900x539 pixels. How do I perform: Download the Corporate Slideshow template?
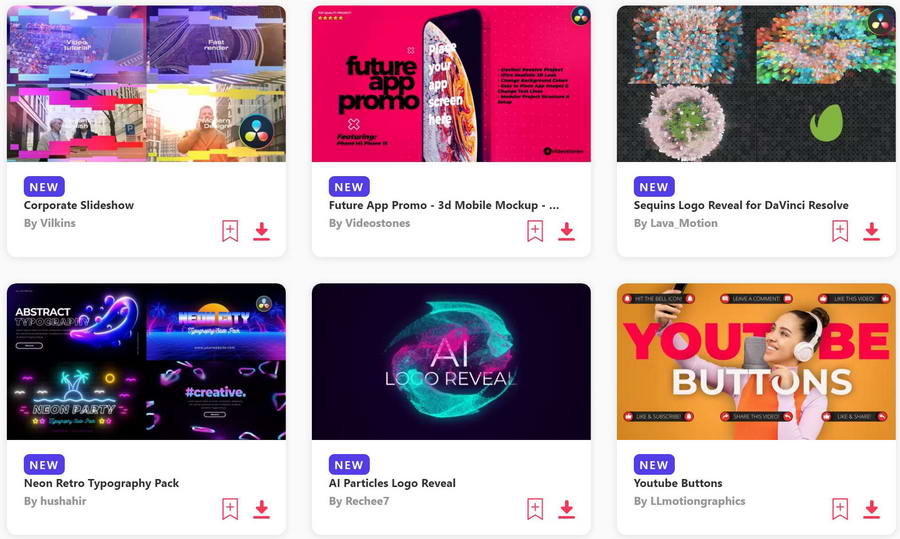pos(262,231)
